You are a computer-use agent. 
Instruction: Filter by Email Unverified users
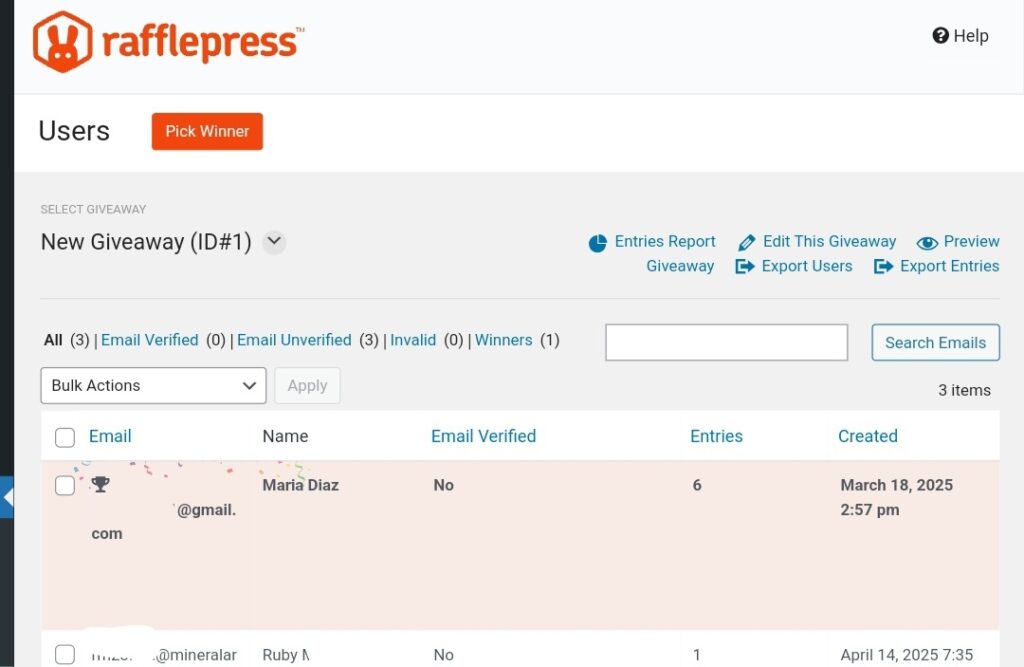pyautogui.click(x=294, y=340)
